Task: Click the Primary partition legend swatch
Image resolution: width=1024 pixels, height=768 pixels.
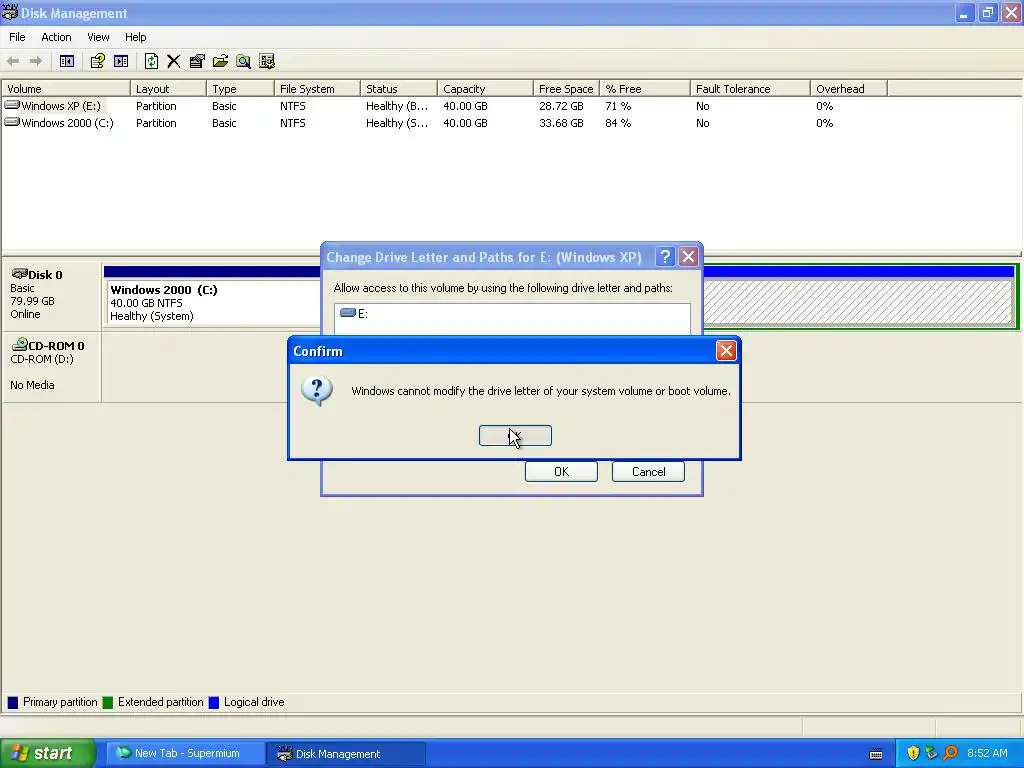Action: click(12, 703)
